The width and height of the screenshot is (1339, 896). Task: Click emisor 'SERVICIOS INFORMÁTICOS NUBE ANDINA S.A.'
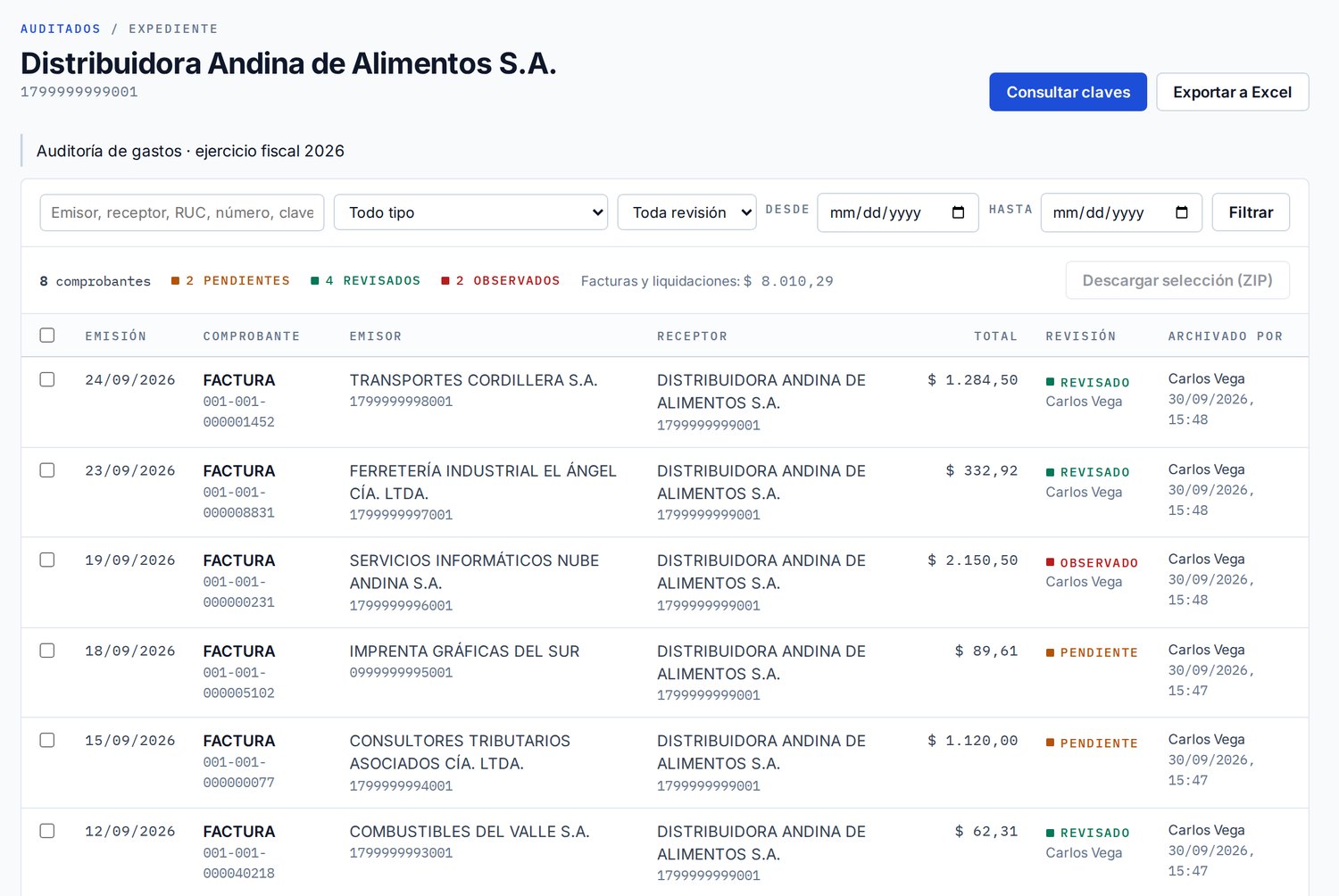click(474, 572)
